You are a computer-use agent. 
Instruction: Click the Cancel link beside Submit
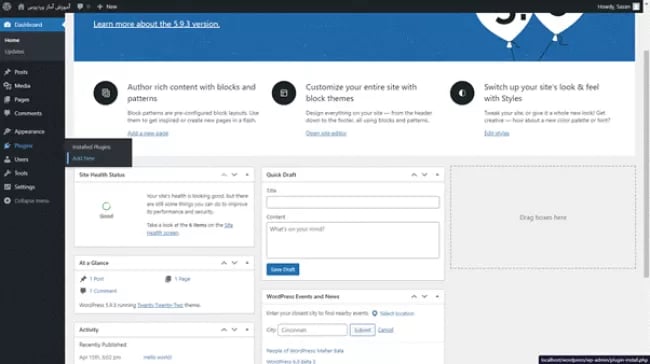386,330
